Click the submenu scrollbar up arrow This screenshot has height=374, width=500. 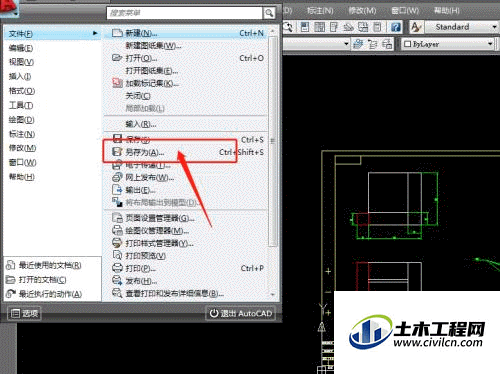(273, 31)
